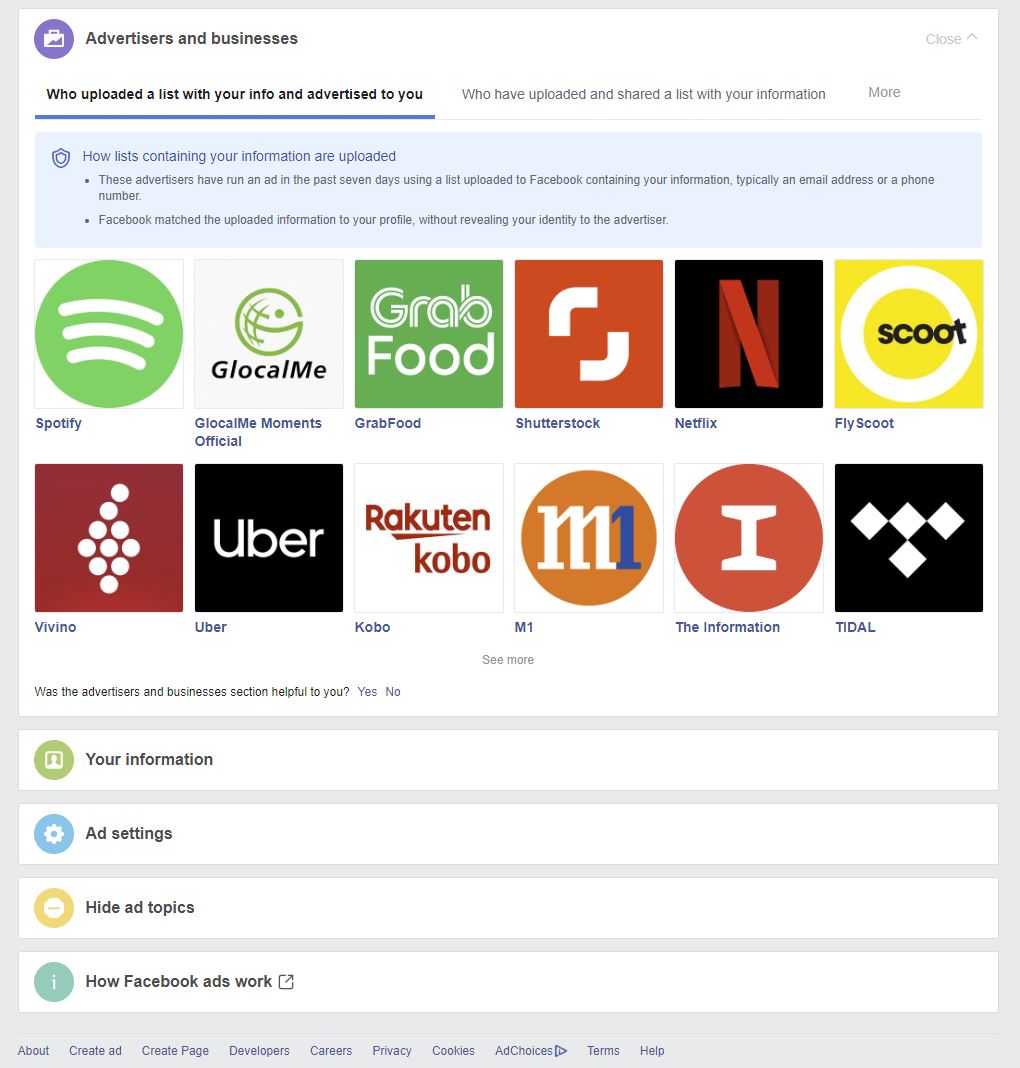Image resolution: width=1020 pixels, height=1068 pixels.
Task: Expand the Hide ad topics section
Action: click(x=508, y=908)
